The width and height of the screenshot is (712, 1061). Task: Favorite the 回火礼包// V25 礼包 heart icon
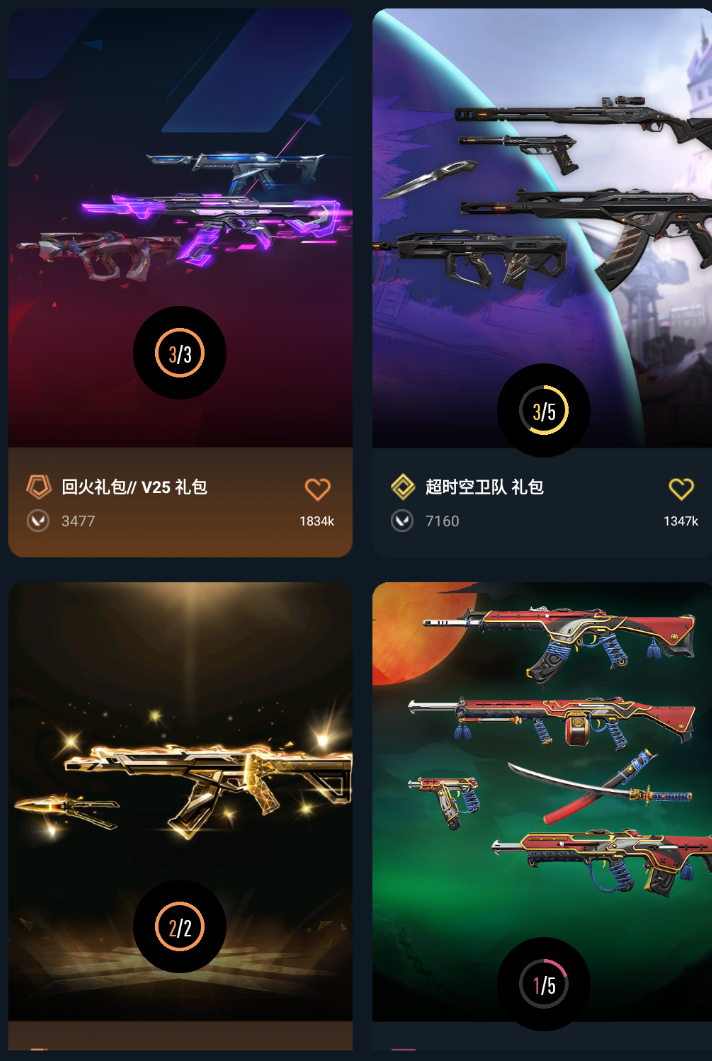pyautogui.click(x=317, y=489)
